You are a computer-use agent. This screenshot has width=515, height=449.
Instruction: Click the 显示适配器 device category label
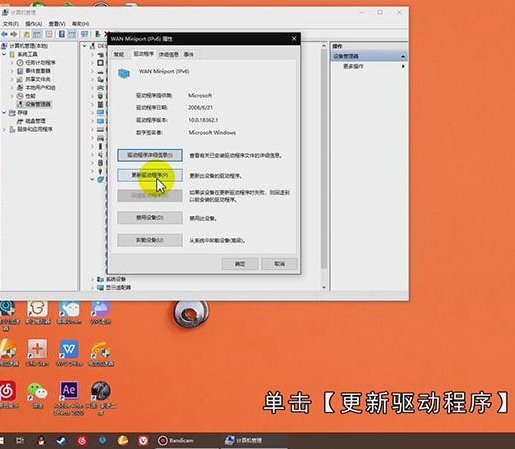point(118,287)
